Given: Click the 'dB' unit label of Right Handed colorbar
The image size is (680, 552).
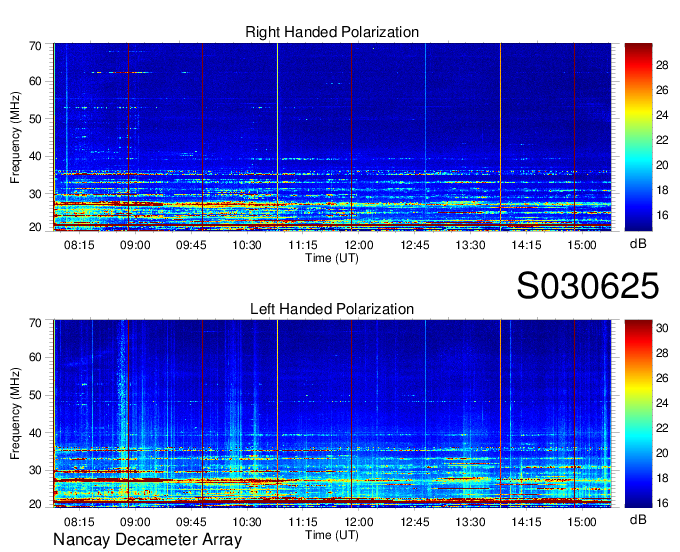Looking at the screenshot, I should click(638, 244).
